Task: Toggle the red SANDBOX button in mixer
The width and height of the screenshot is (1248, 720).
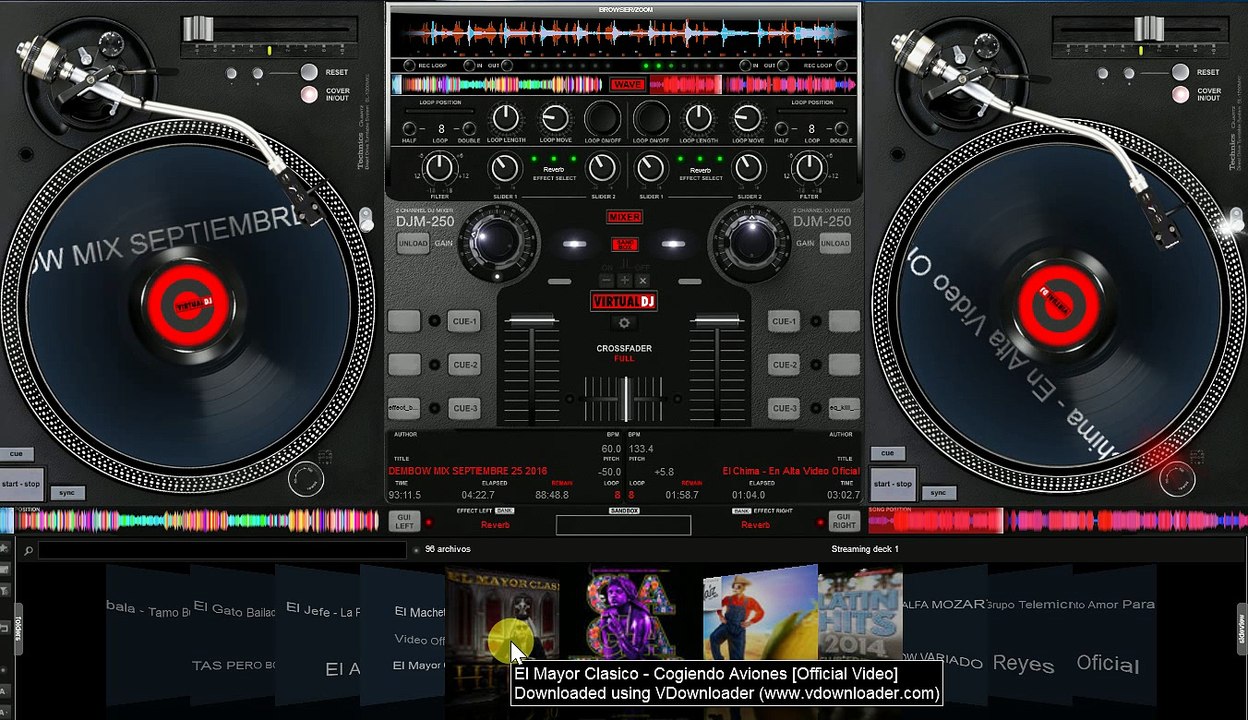Action: point(625,244)
